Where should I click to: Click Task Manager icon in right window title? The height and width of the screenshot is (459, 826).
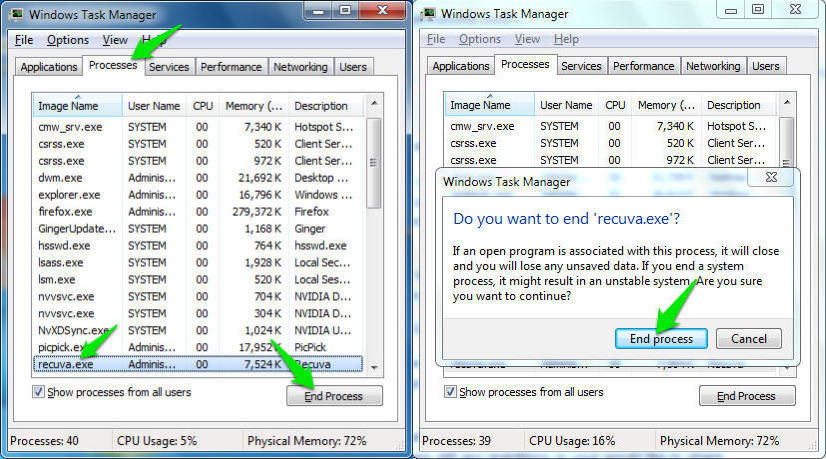point(429,13)
